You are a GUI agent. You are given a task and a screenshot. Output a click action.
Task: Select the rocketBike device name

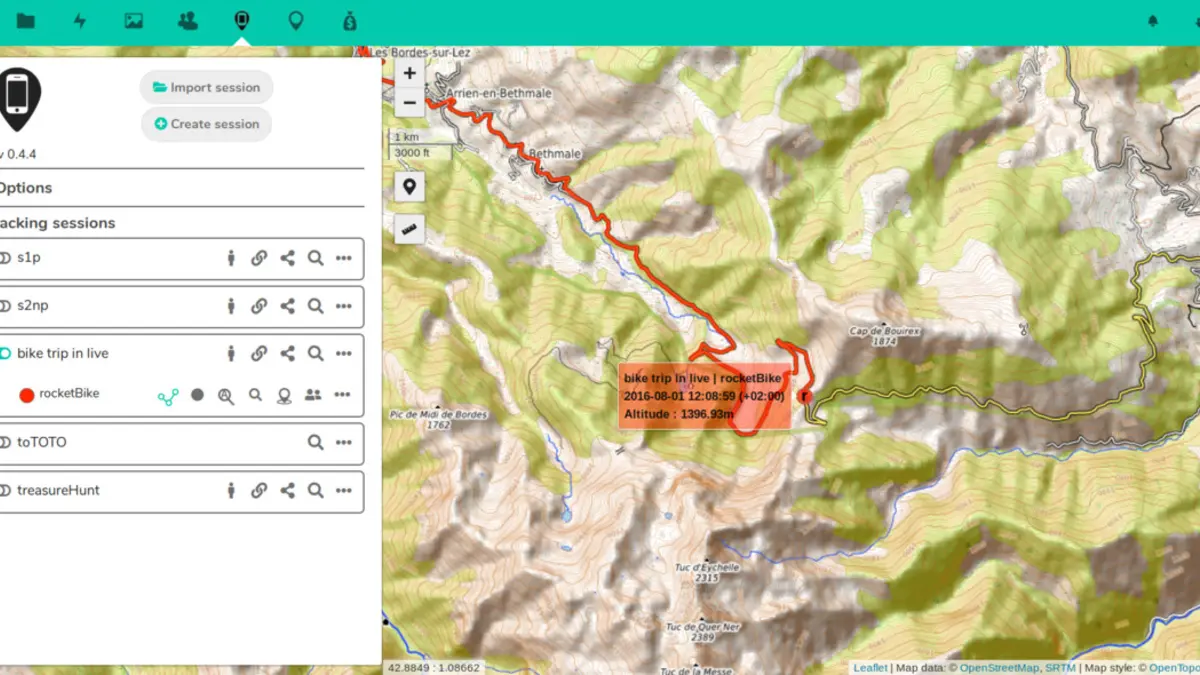(69, 394)
